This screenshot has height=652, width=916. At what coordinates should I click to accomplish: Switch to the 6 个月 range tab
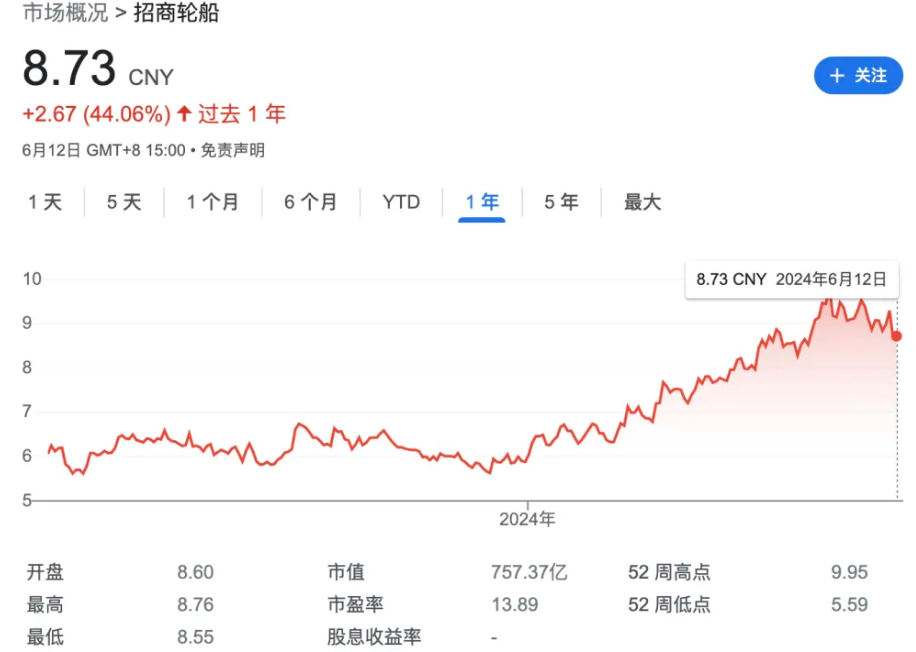pos(310,202)
